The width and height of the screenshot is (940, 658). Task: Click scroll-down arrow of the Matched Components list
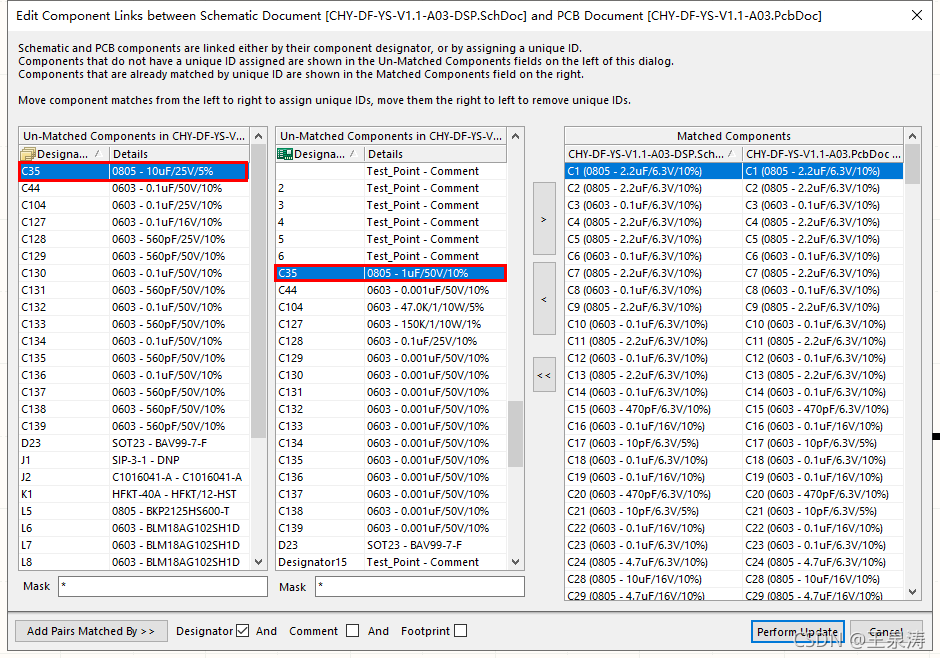(913, 592)
